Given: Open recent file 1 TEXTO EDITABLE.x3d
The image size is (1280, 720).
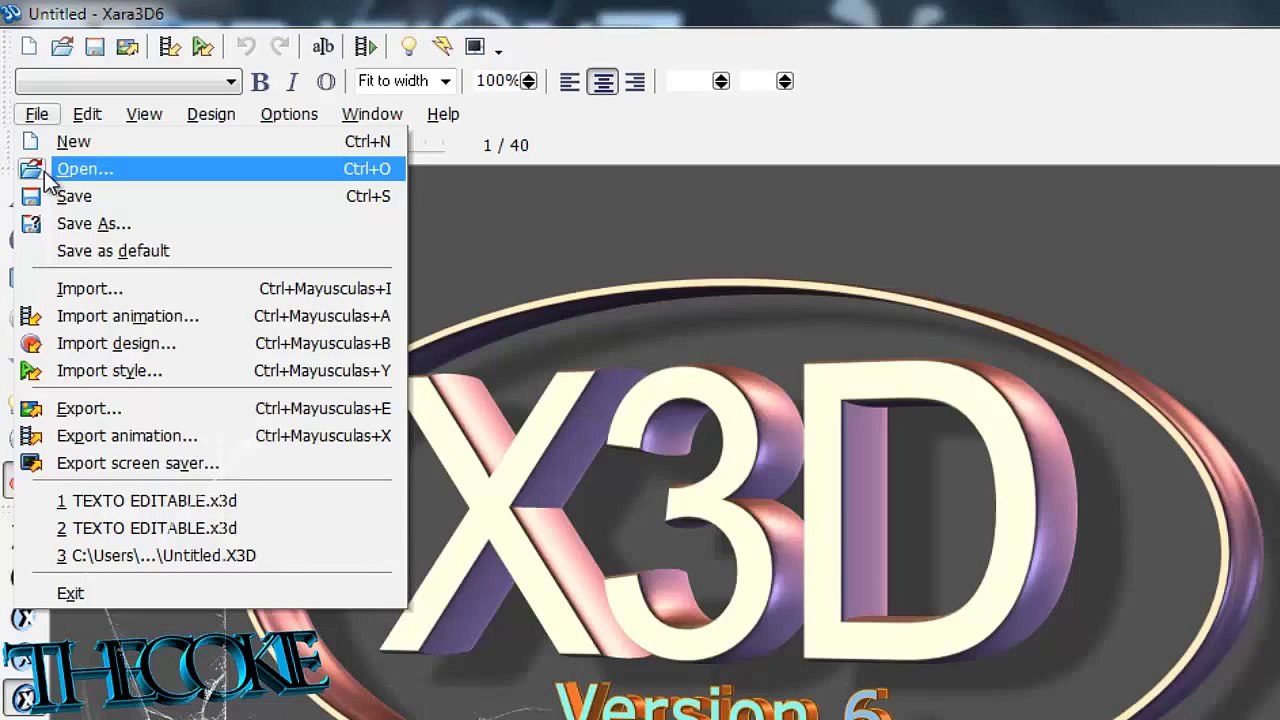Looking at the screenshot, I should click(210, 501).
